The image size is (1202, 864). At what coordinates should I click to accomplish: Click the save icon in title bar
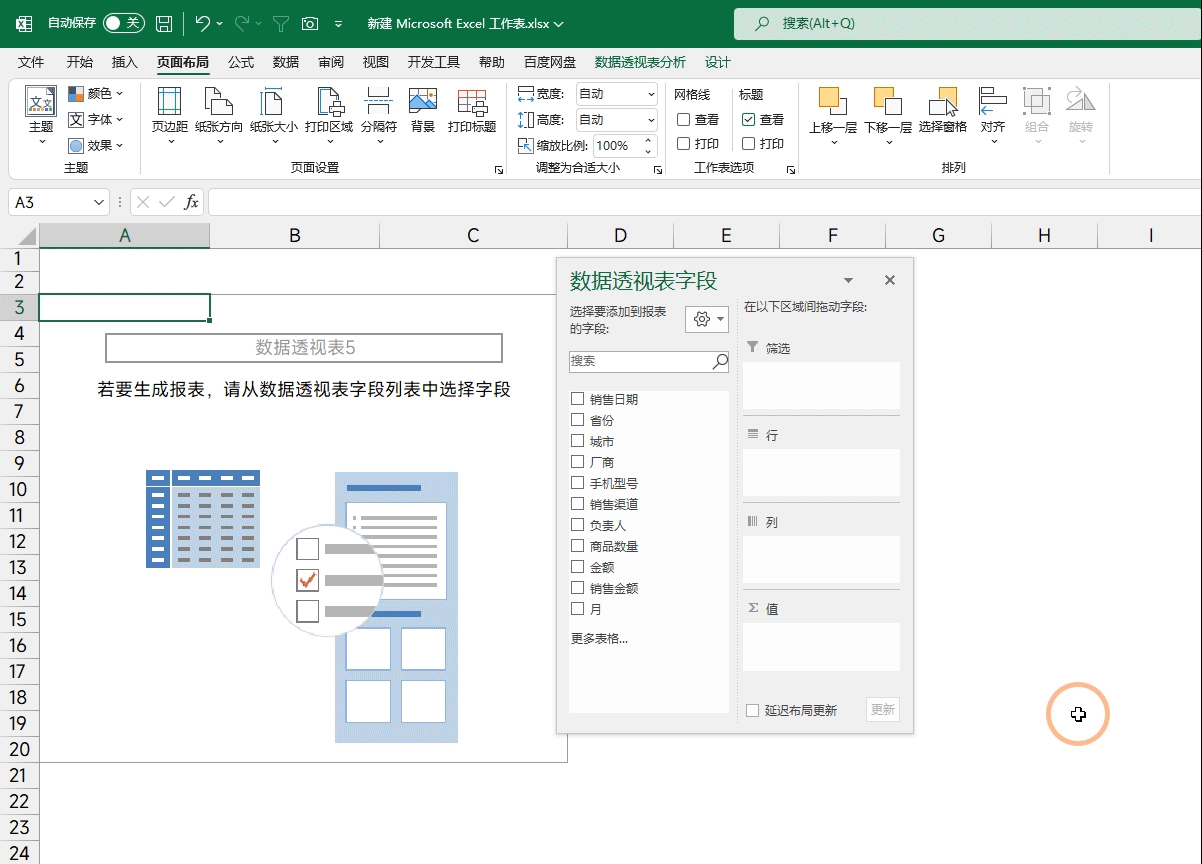tap(164, 23)
